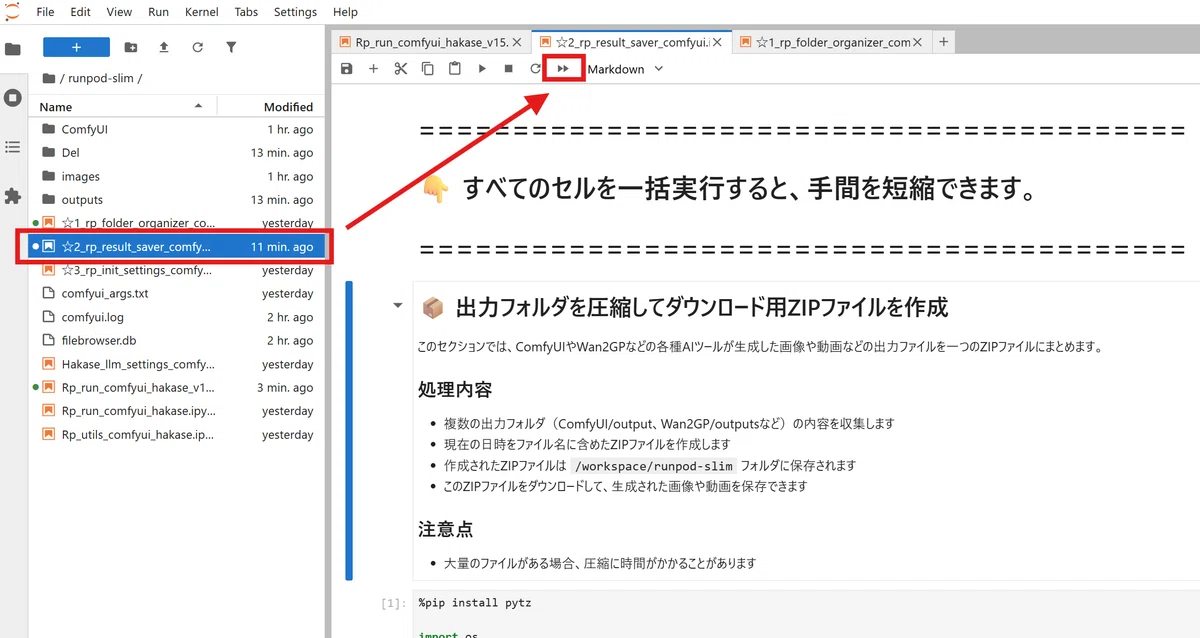Insert a cell below with plus icon
Viewport: 1200px width, 638px height.
point(373,69)
